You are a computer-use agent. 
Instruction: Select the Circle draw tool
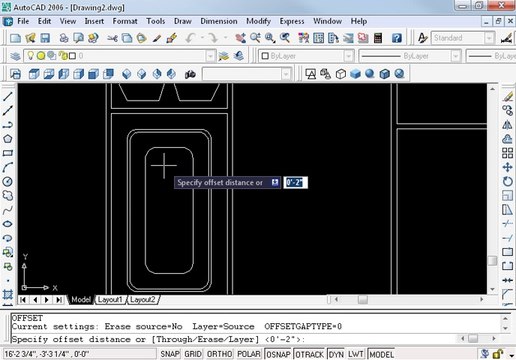coord(8,181)
